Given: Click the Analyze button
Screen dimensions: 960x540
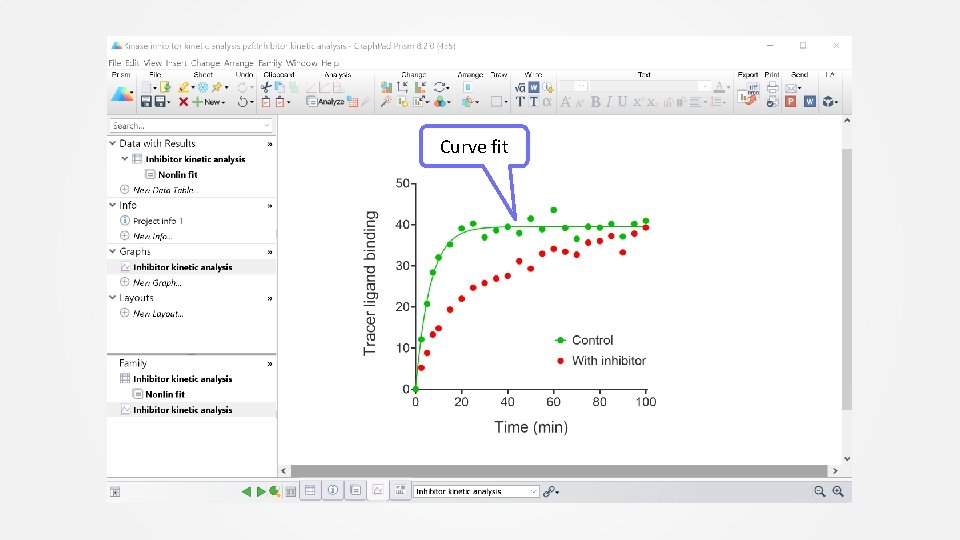Looking at the screenshot, I should pos(325,102).
